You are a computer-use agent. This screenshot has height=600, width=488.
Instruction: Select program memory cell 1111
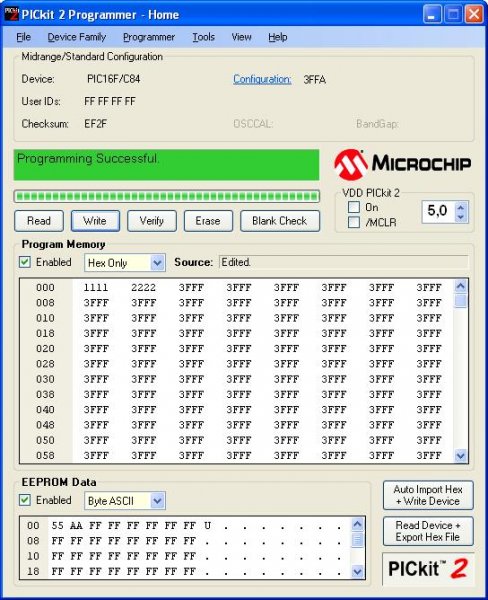(96, 287)
